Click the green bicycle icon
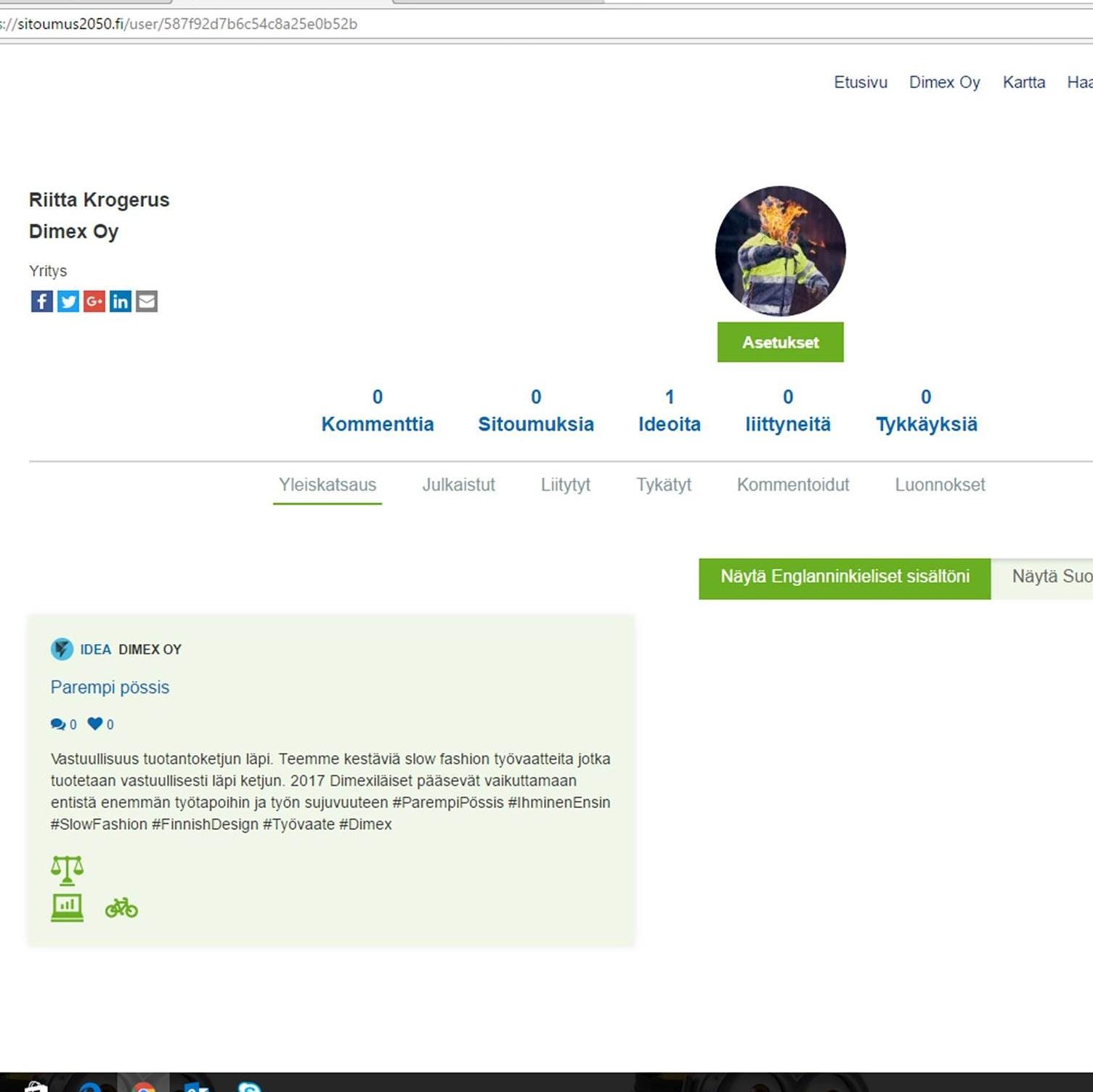Viewport: 1093px width, 1092px height. click(x=121, y=908)
